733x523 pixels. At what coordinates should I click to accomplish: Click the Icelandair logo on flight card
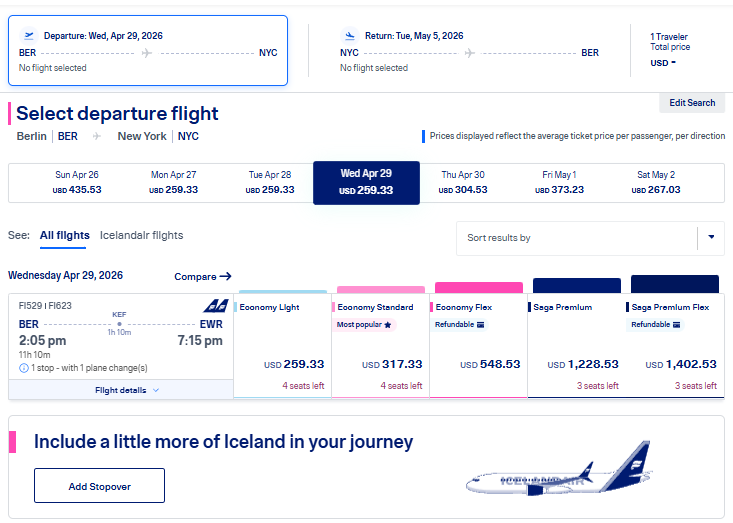pyautogui.click(x=216, y=306)
